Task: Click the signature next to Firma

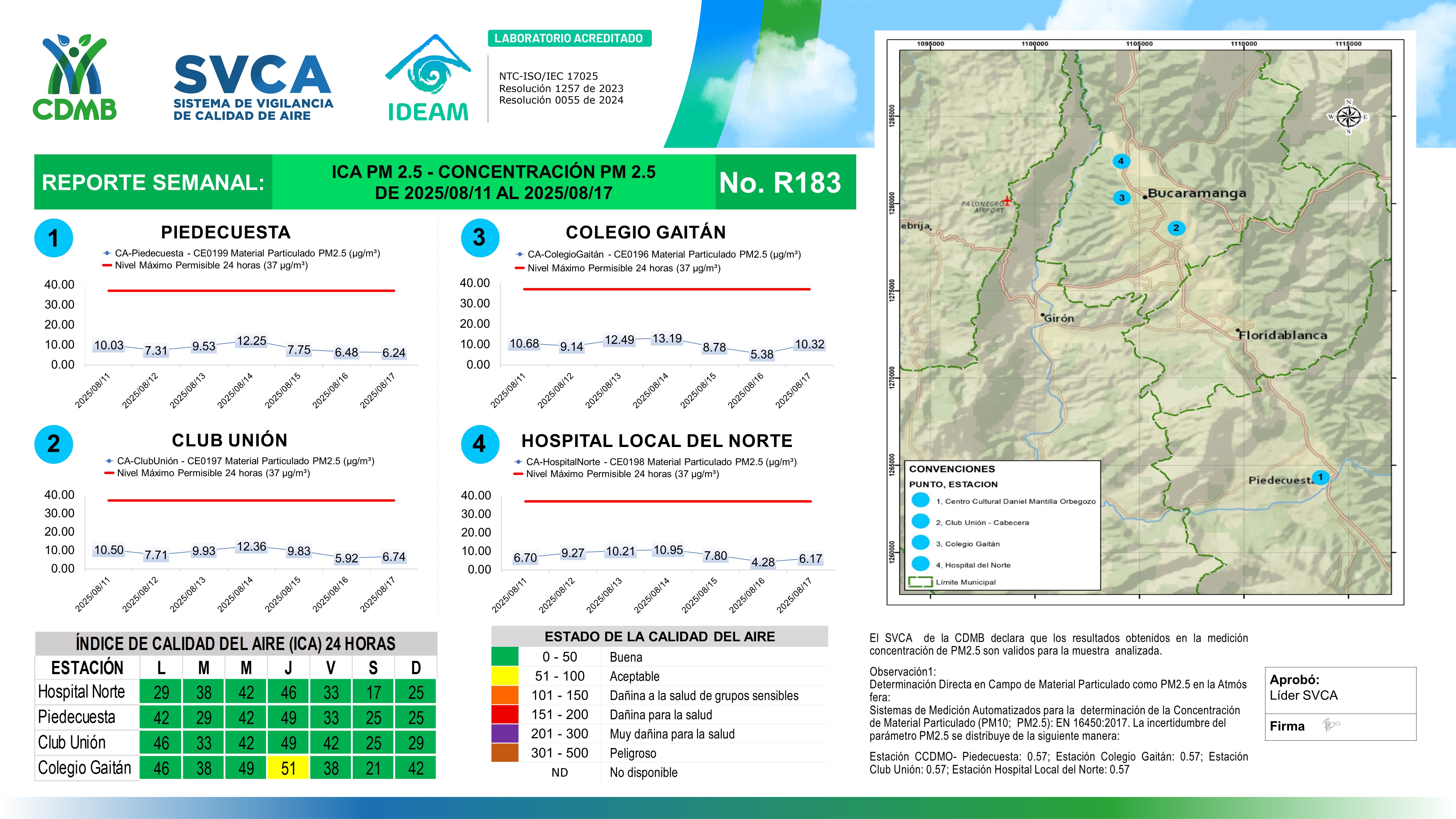Action: pos(1331,725)
